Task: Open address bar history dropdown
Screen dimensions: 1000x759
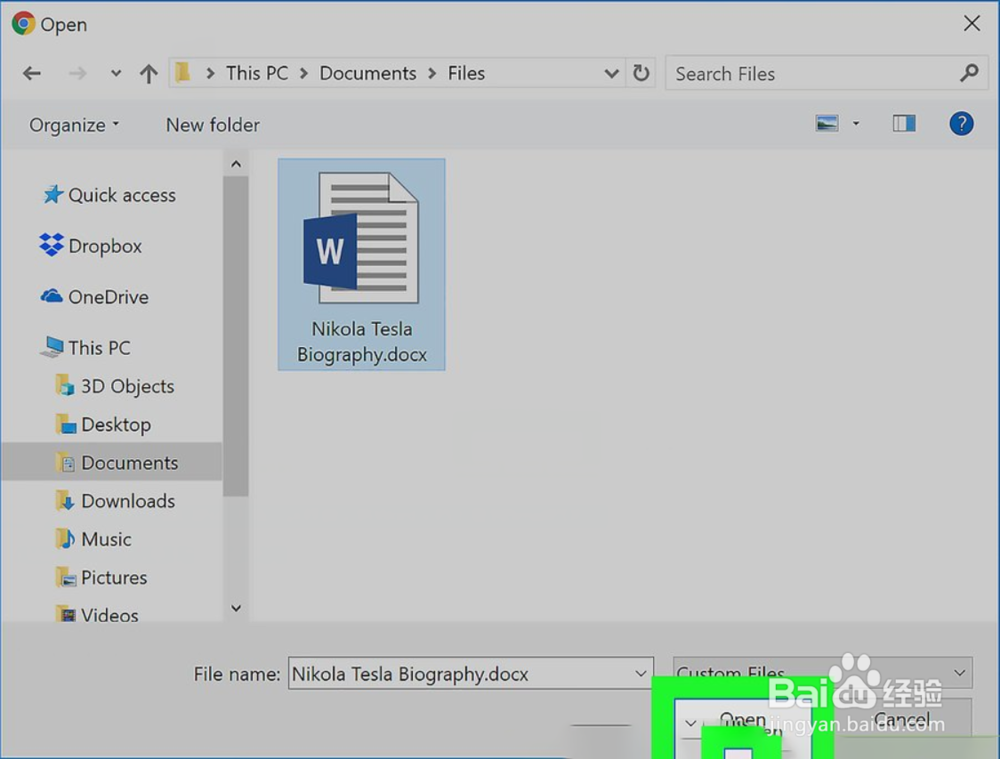Action: pos(611,73)
